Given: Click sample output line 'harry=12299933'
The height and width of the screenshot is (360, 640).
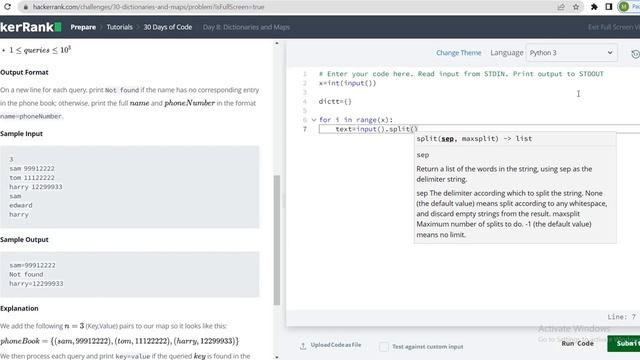Looking at the screenshot, I should (x=36, y=284).
